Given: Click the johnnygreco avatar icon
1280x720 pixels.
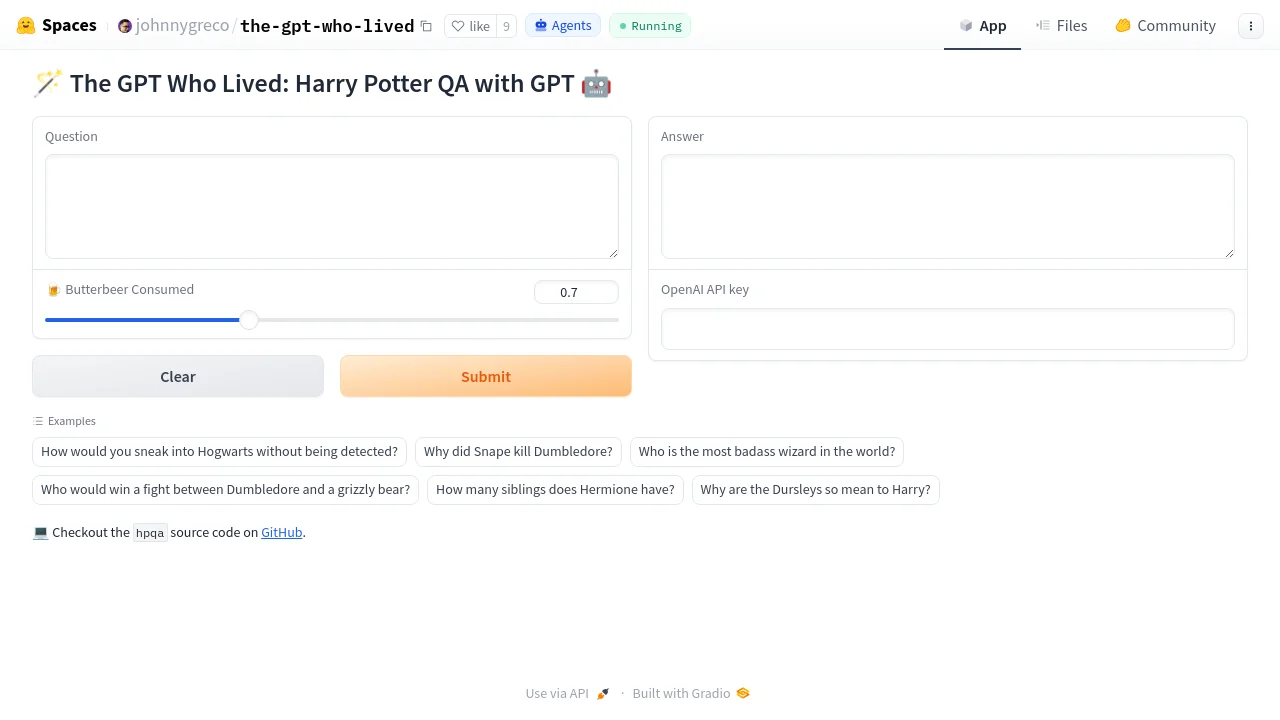Looking at the screenshot, I should (x=125, y=26).
